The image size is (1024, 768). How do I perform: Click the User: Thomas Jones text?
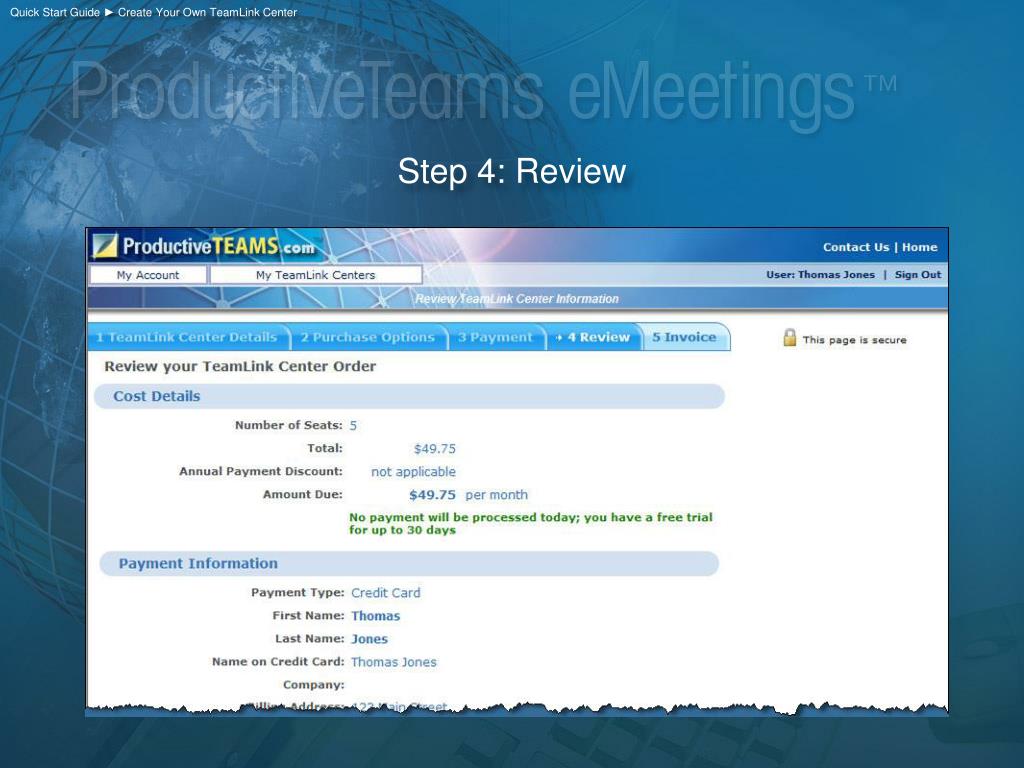[x=820, y=274]
